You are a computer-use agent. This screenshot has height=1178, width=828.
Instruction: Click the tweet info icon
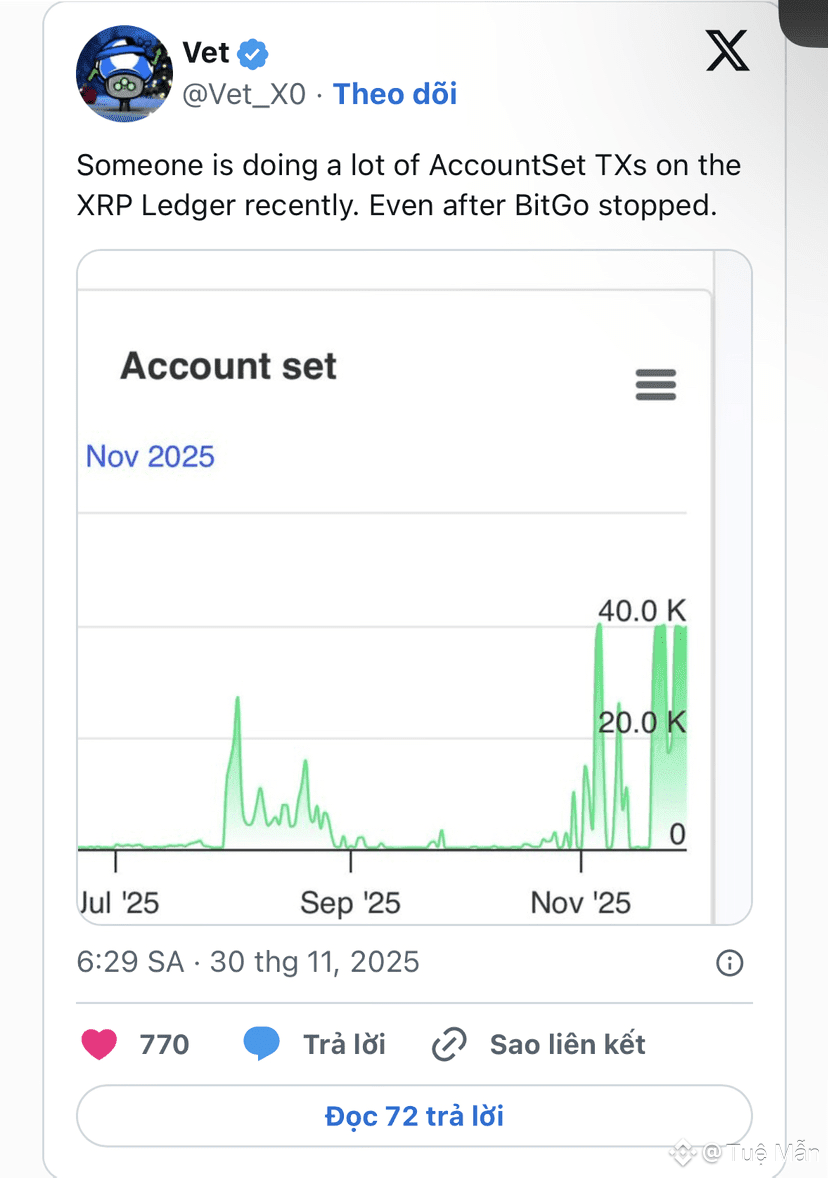pyautogui.click(x=730, y=962)
